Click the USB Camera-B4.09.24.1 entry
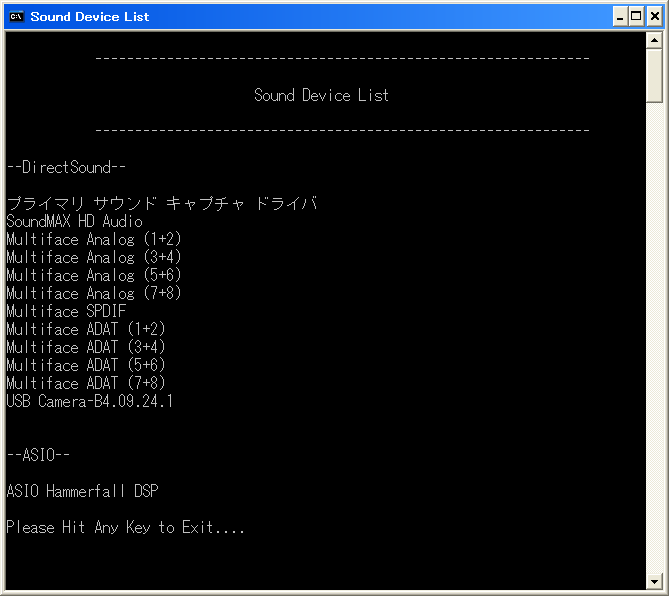 pos(90,401)
